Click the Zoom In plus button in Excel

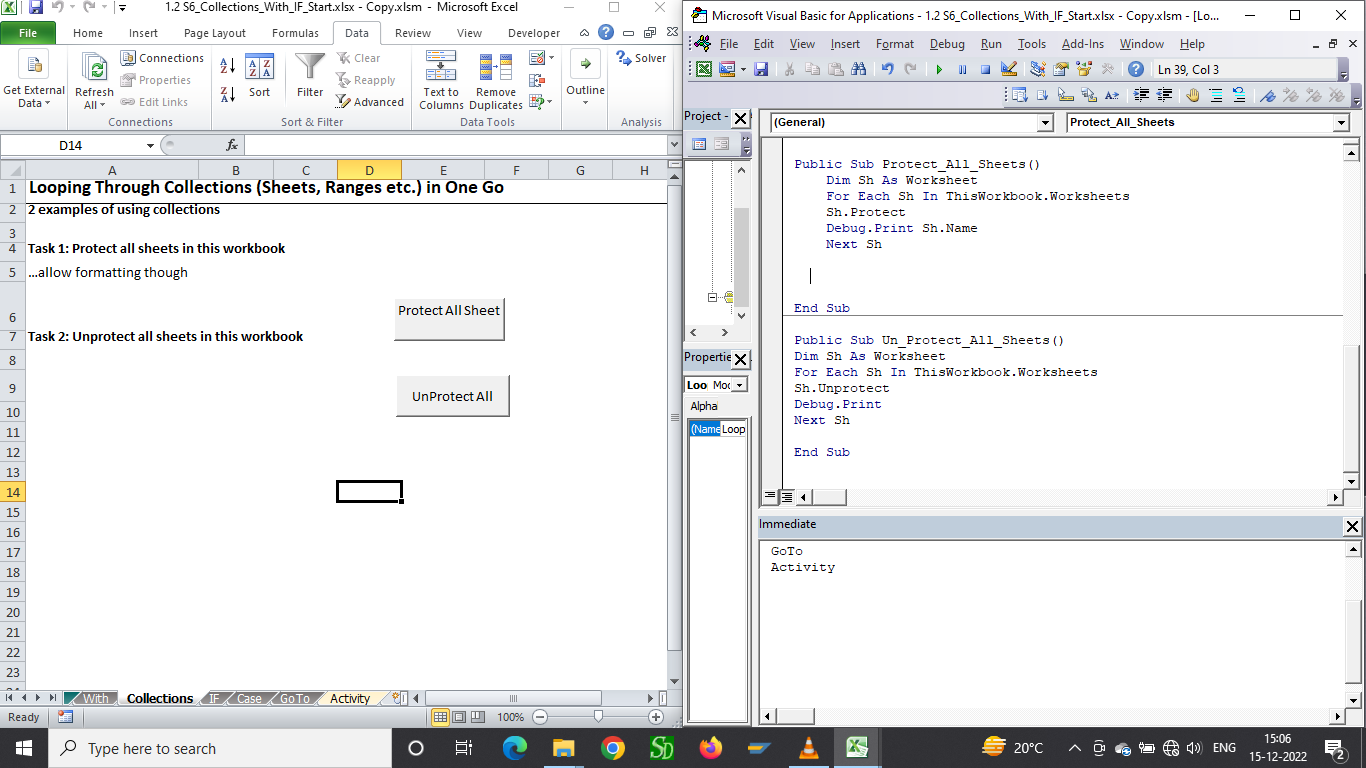click(x=656, y=717)
